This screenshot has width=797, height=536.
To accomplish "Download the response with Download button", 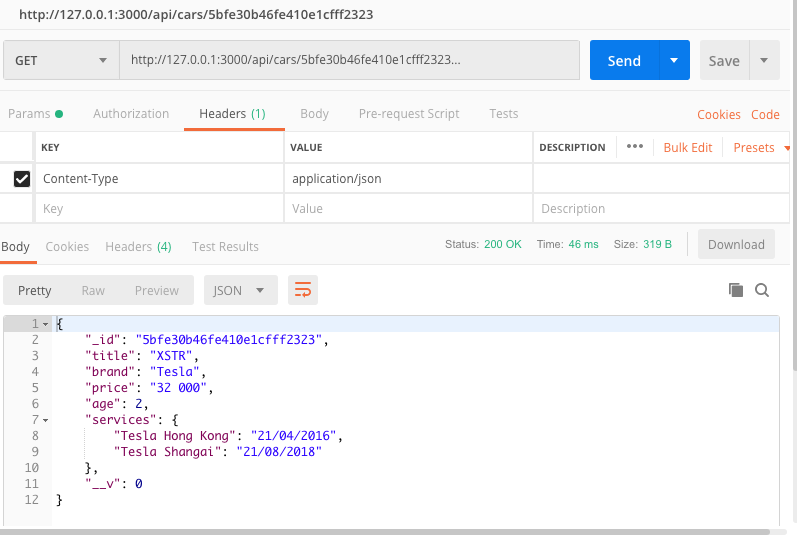I will tap(736, 245).
